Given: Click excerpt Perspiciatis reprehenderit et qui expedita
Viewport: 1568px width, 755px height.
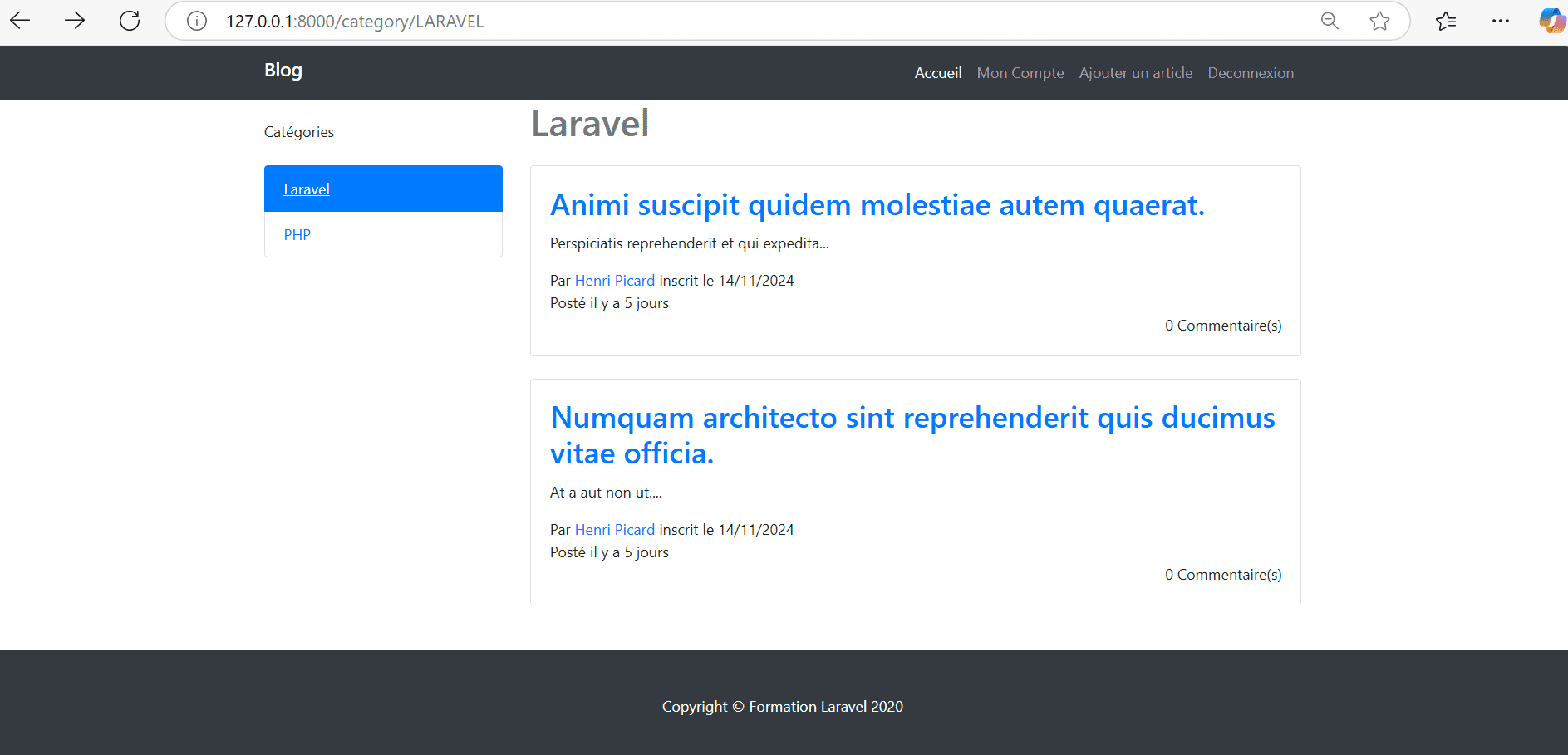Looking at the screenshot, I should pos(690,243).
